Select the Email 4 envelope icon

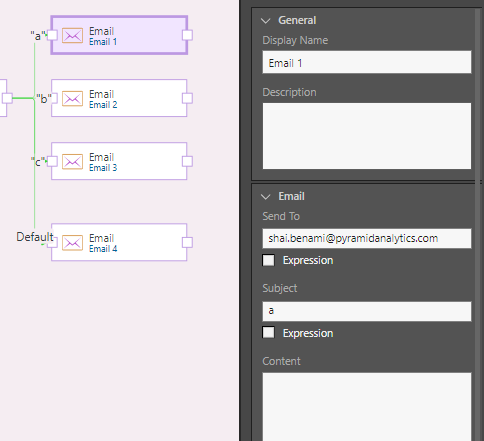tap(72, 243)
